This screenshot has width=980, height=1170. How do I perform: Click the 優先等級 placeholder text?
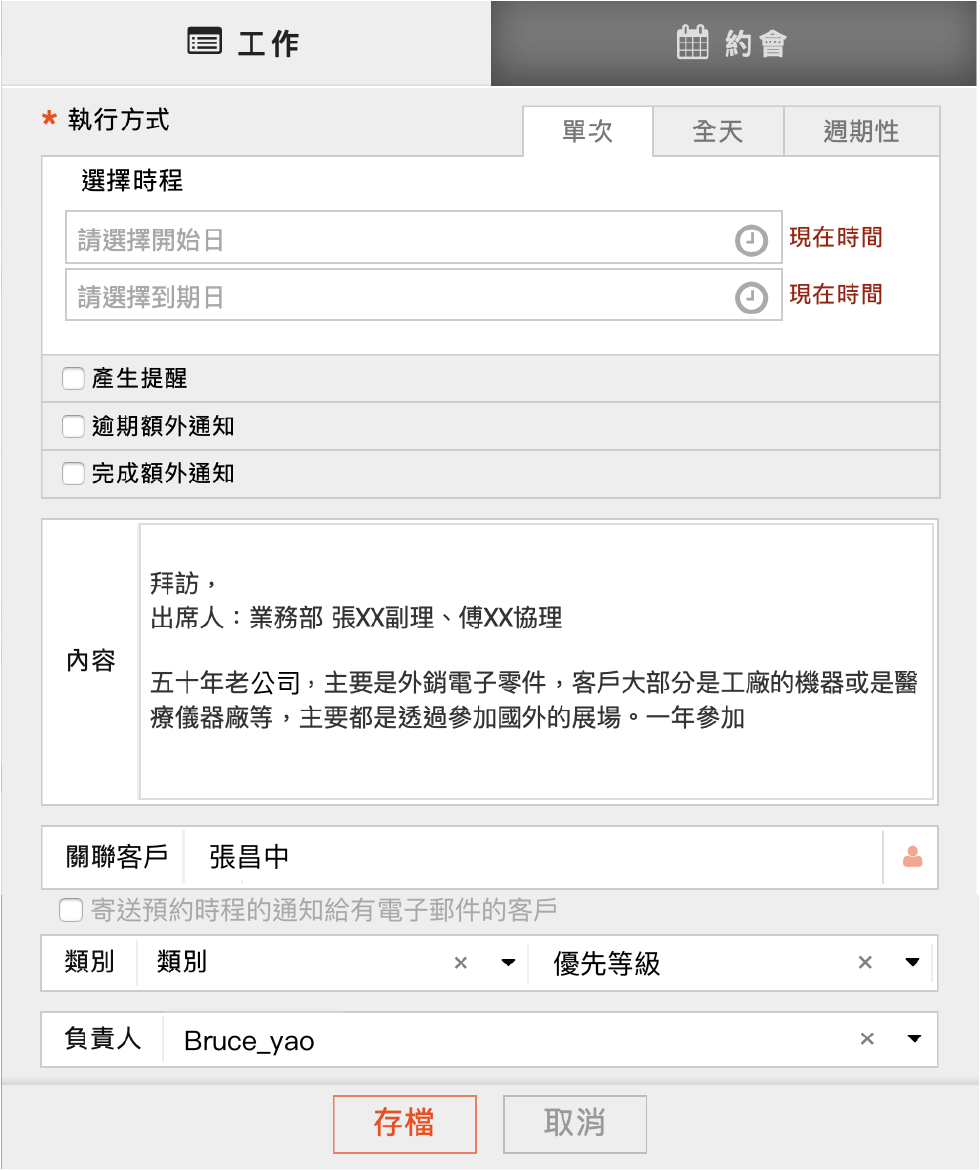point(607,963)
